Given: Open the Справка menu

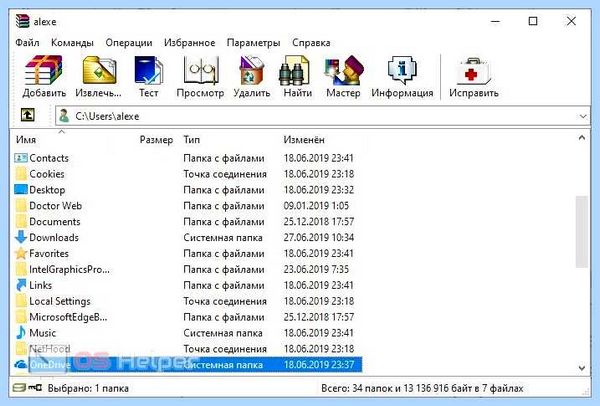Looking at the screenshot, I should (x=311, y=42).
